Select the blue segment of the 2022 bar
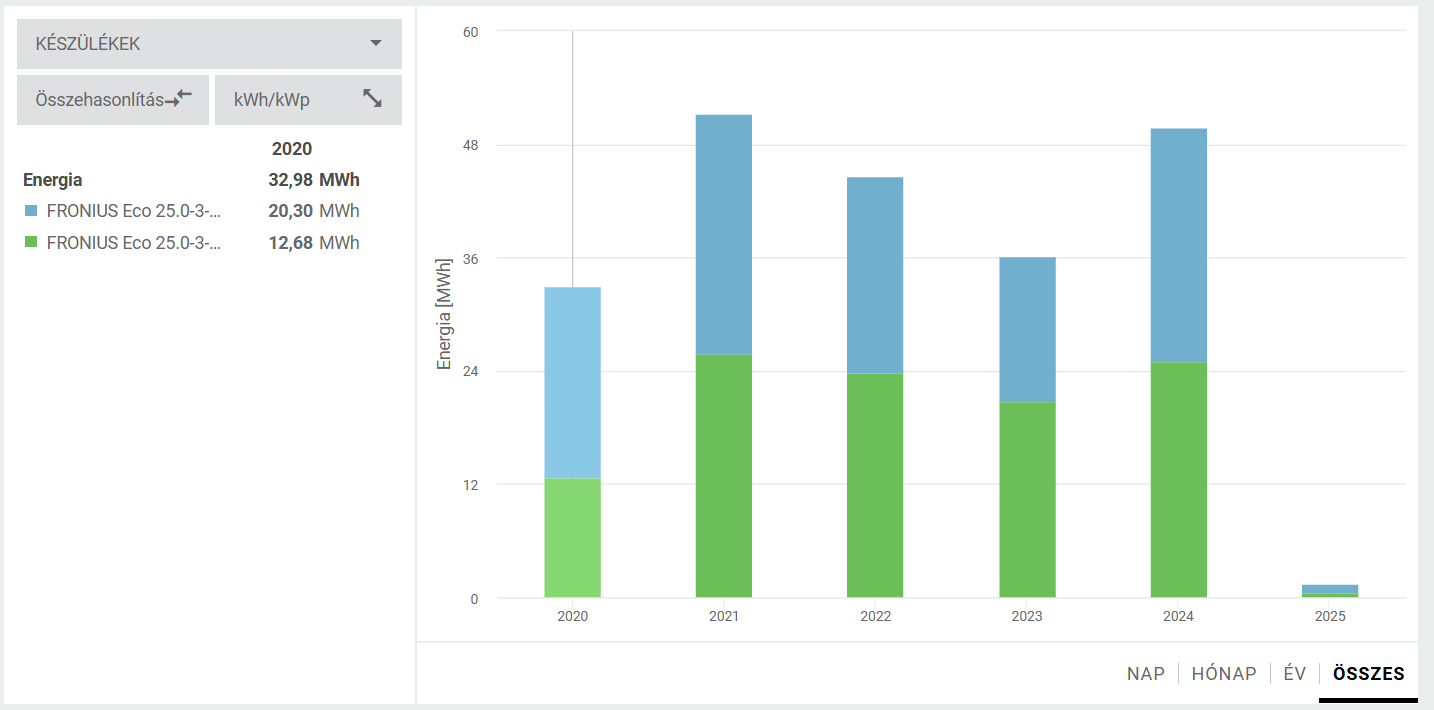 pyautogui.click(x=875, y=275)
